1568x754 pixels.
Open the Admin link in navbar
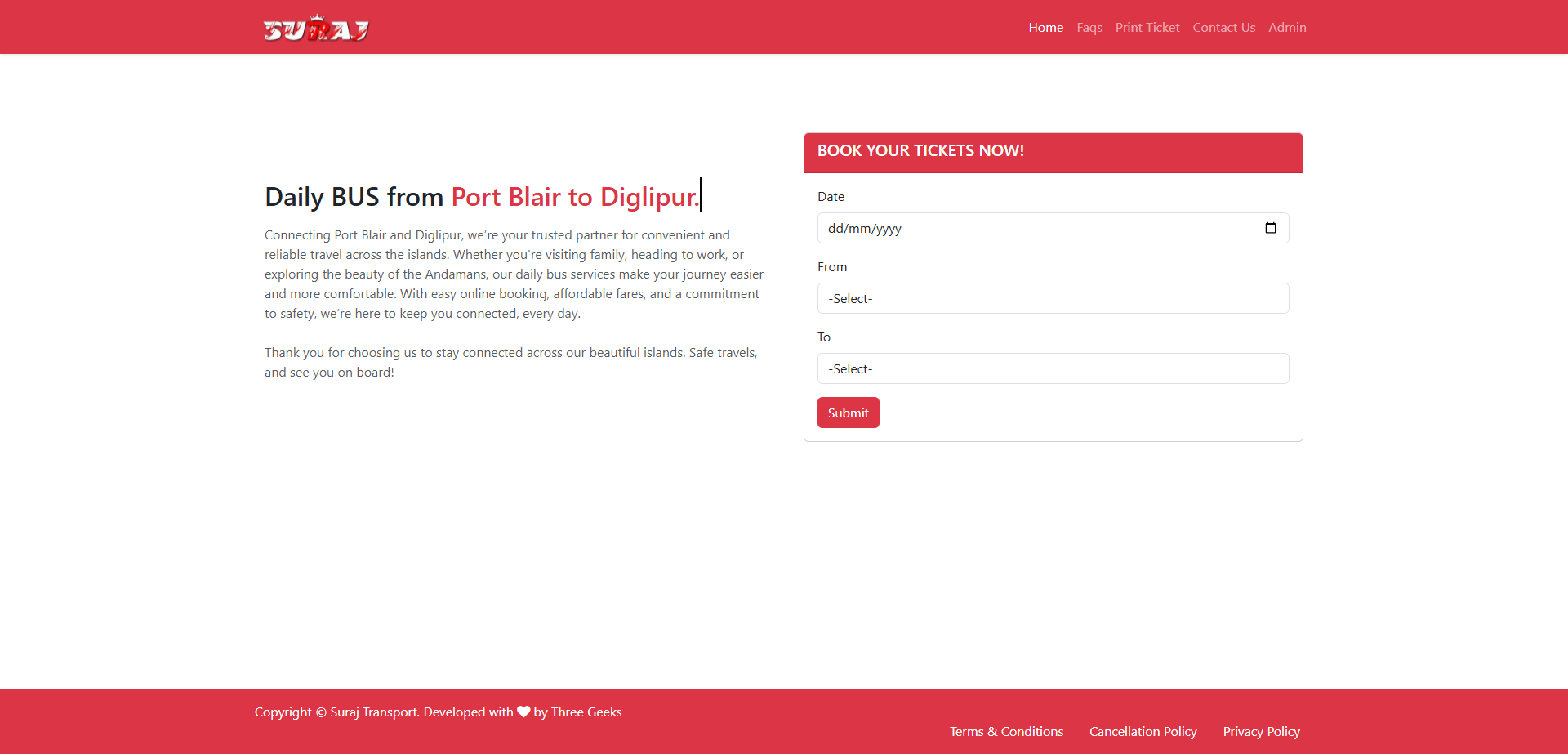[1287, 27]
